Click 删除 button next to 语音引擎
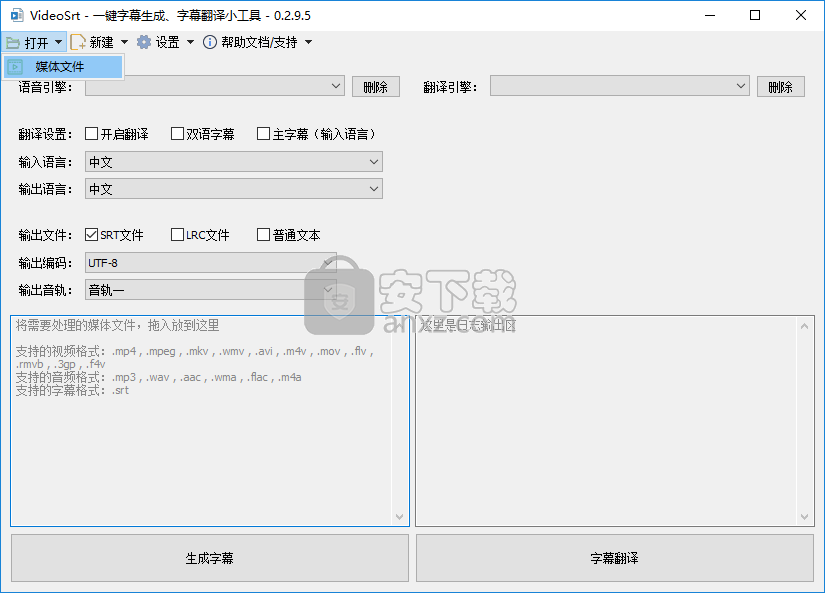 [376, 87]
